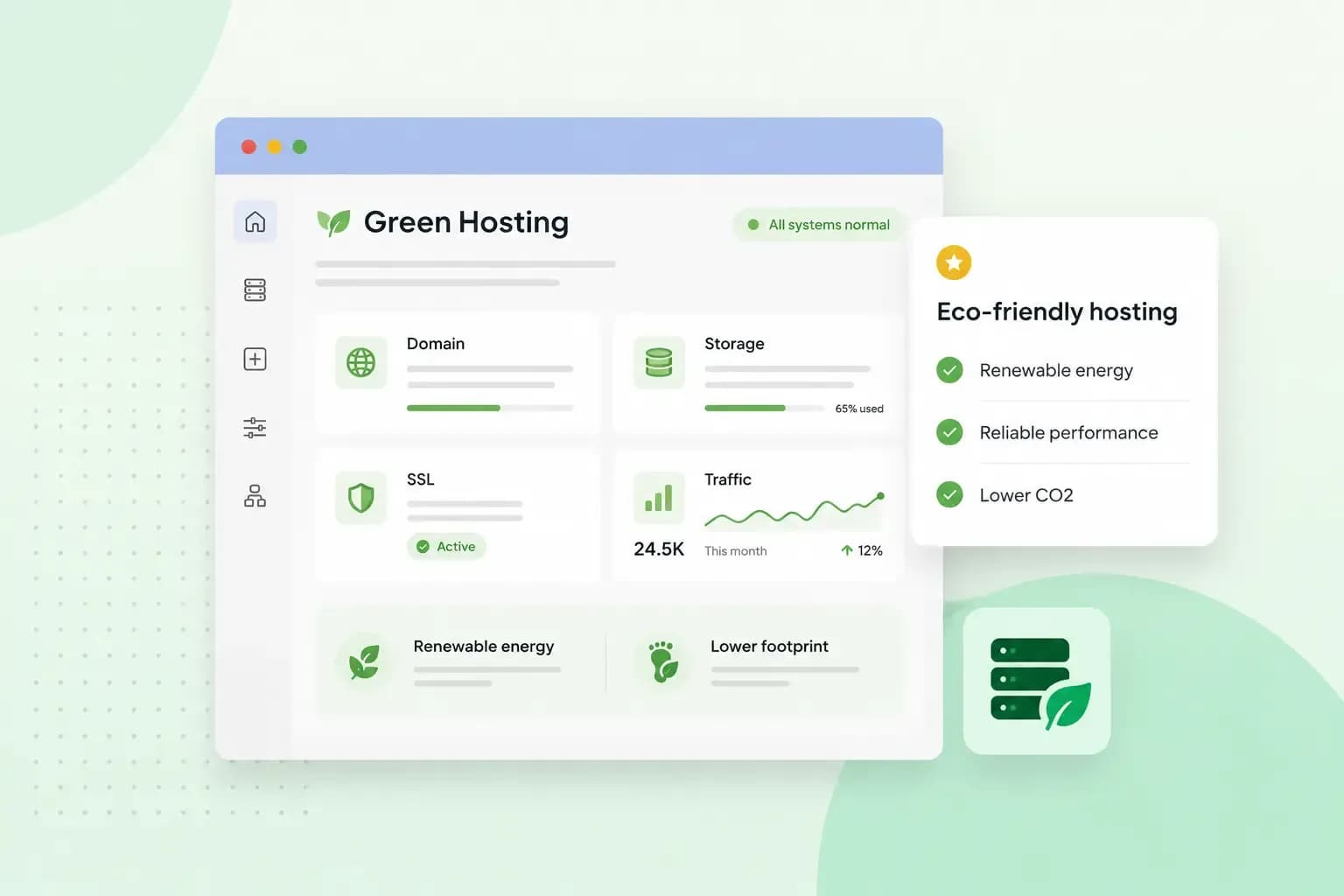Toggle the Renewable energy checkmark

pos(949,370)
